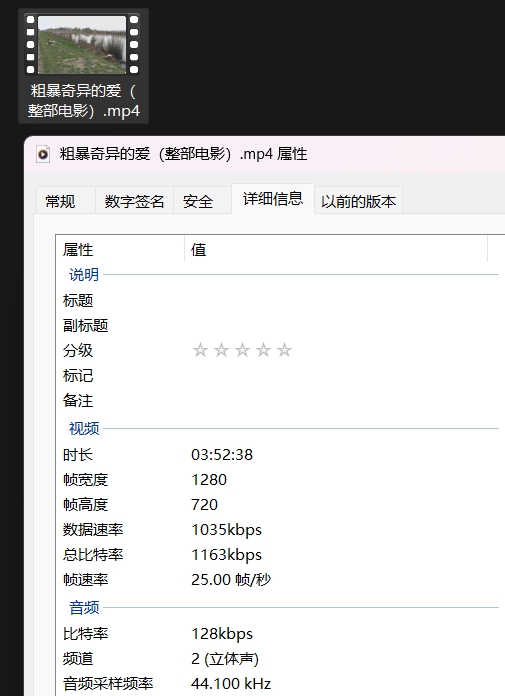Click the 标题 value field
This screenshot has height=696, width=505.
pyautogui.click(x=344, y=301)
